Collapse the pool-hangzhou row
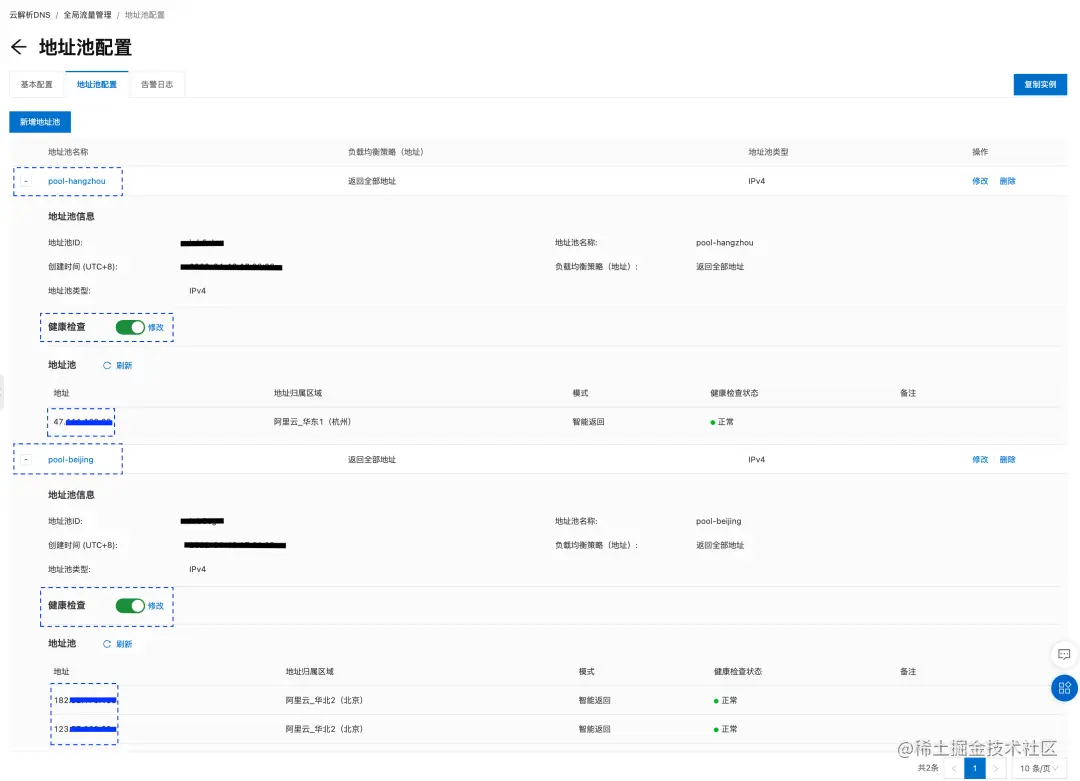Viewport: 1080px width, 781px height. 26,181
